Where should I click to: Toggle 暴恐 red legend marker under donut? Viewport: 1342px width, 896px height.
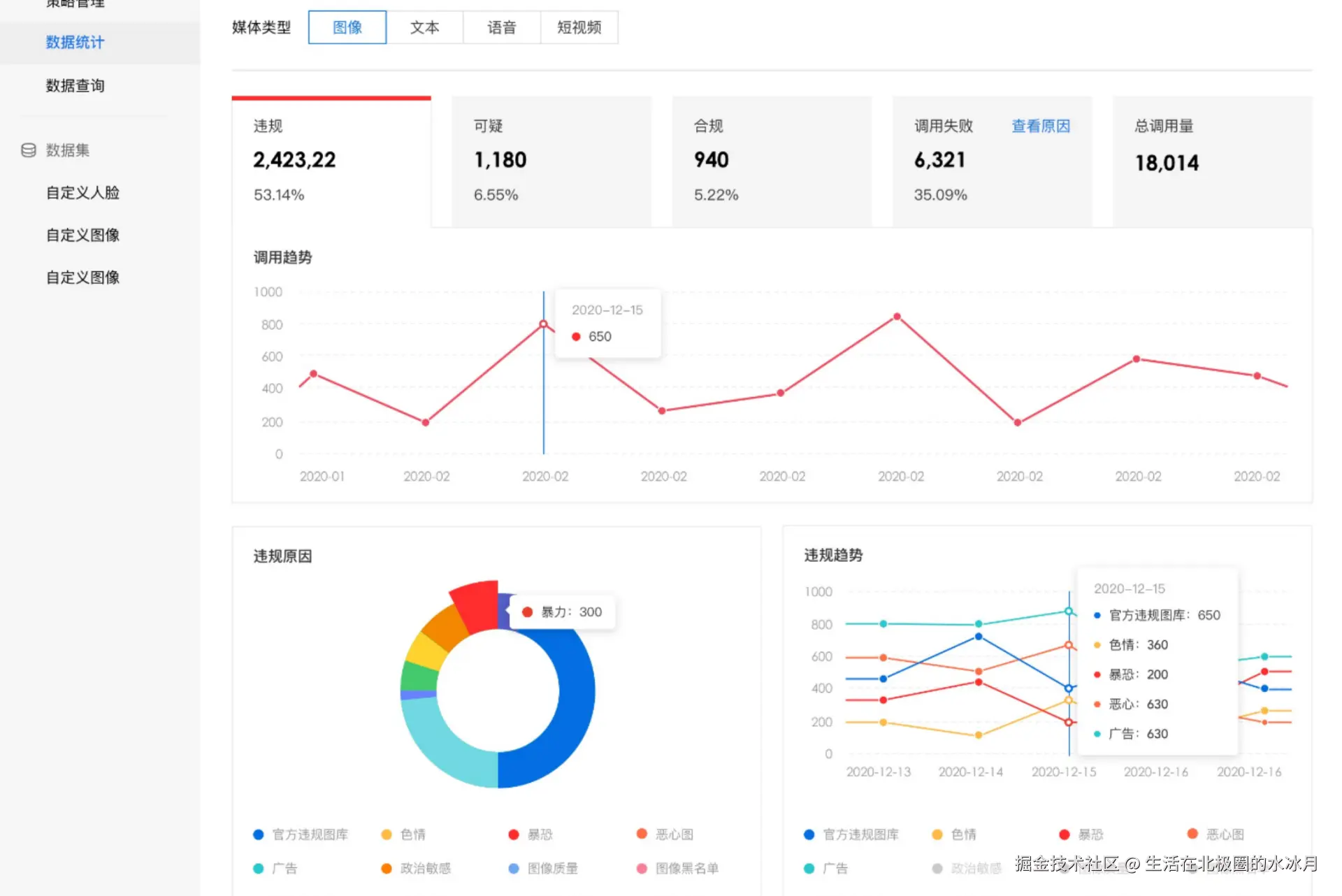click(x=514, y=834)
